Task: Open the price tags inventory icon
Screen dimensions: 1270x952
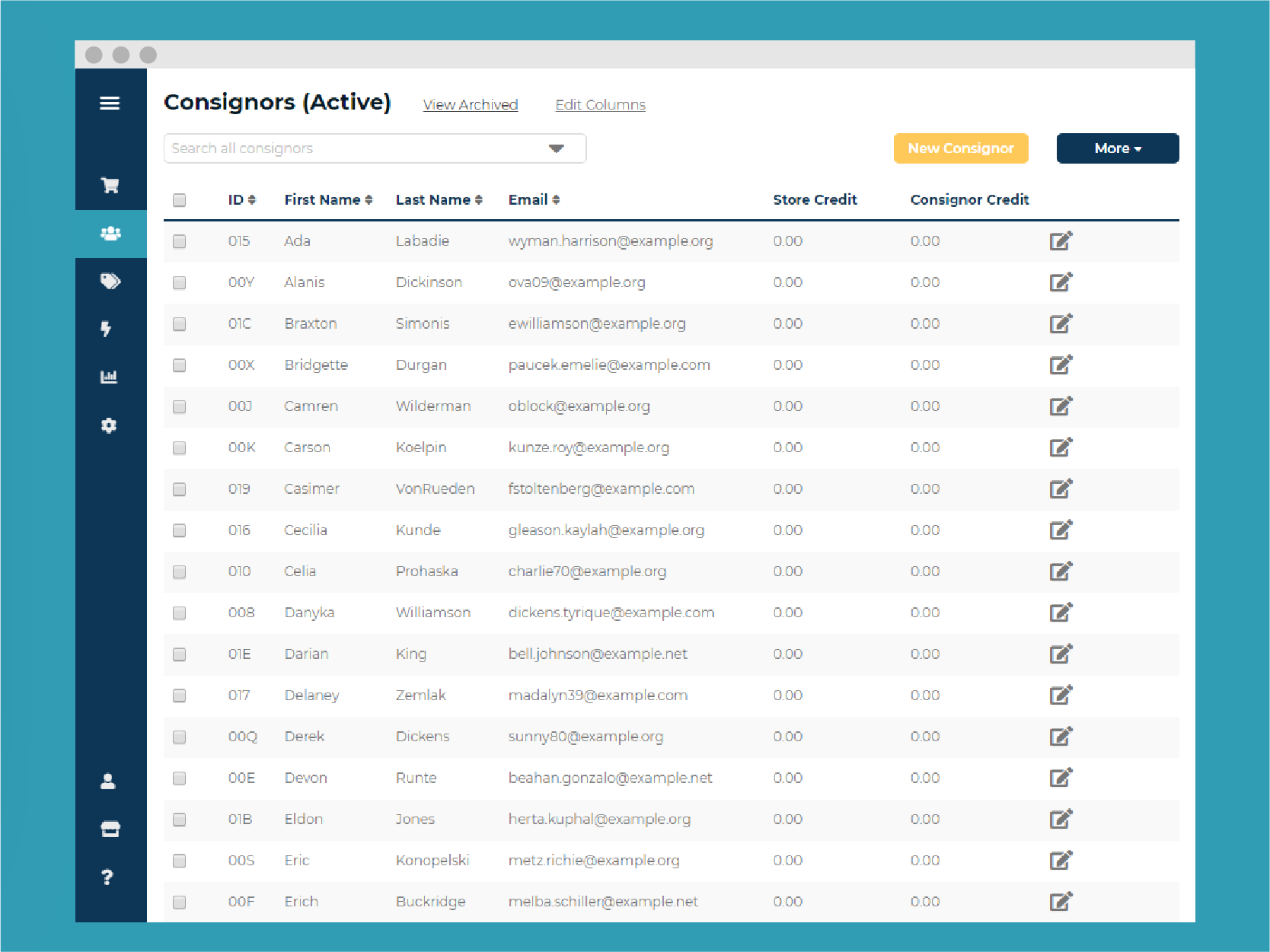Action: [110, 282]
